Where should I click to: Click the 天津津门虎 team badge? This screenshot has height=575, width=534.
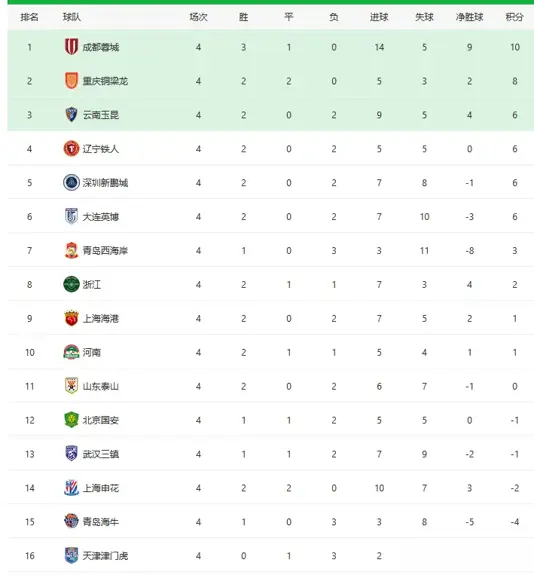pos(71,556)
